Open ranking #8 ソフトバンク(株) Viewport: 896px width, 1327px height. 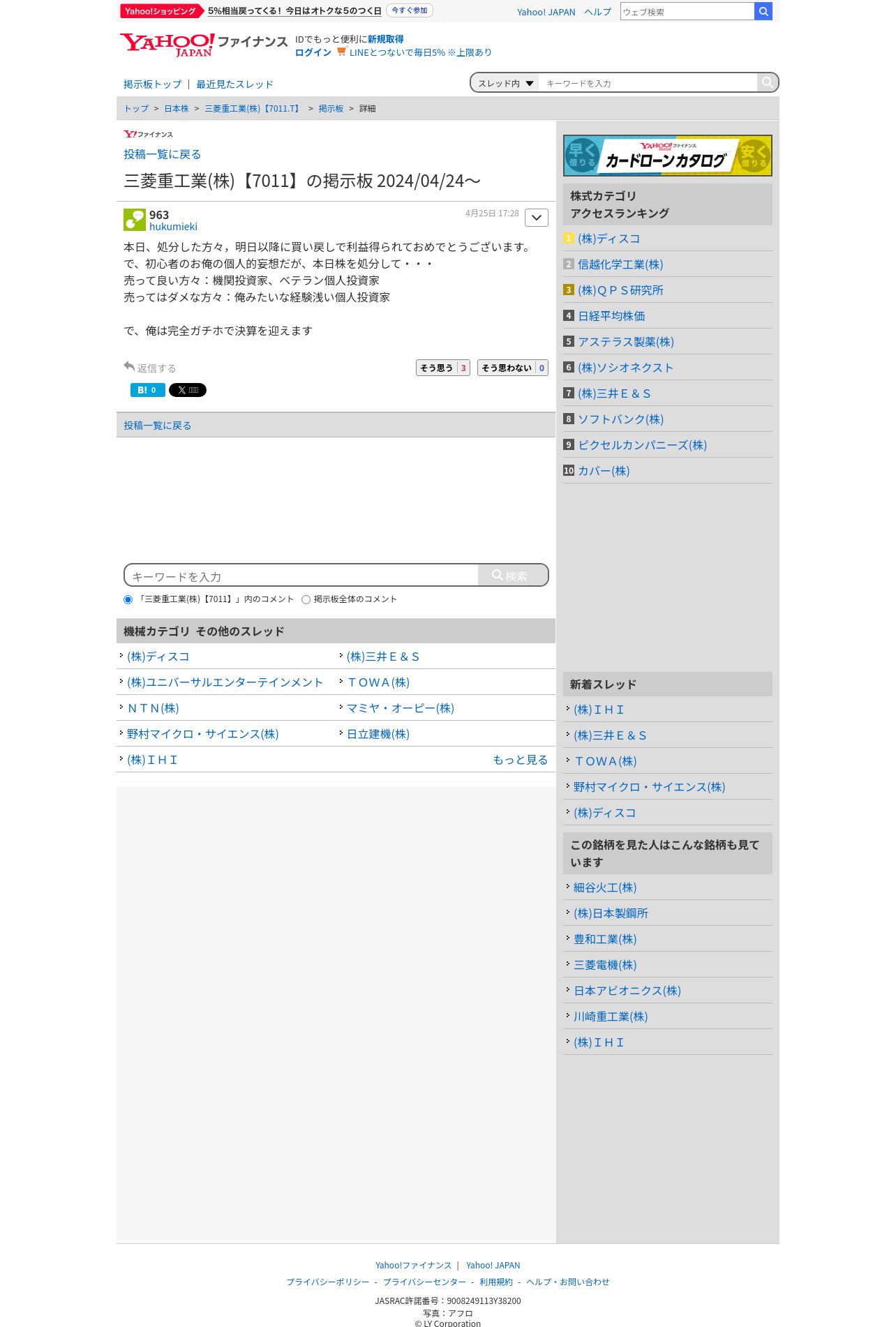620,419
